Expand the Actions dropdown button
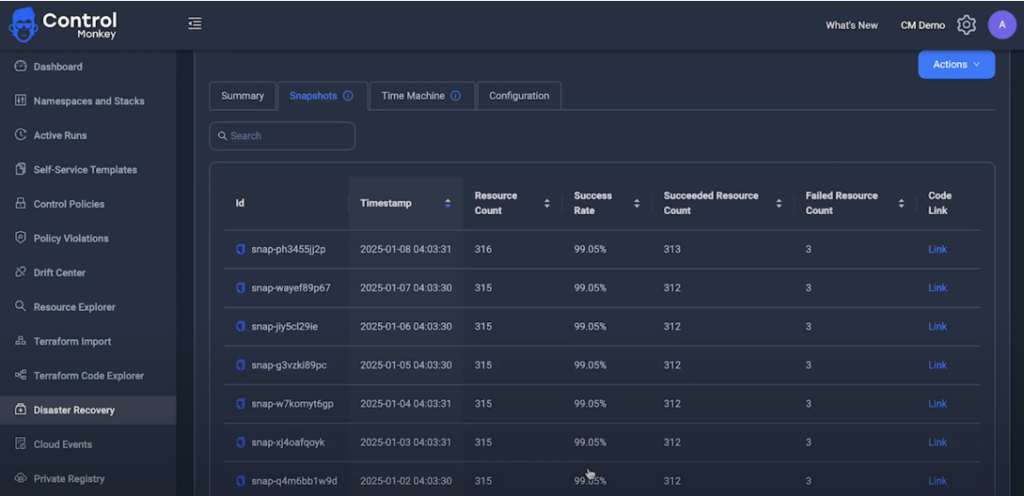This screenshot has height=496, width=1024. click(x=956, y=65)
